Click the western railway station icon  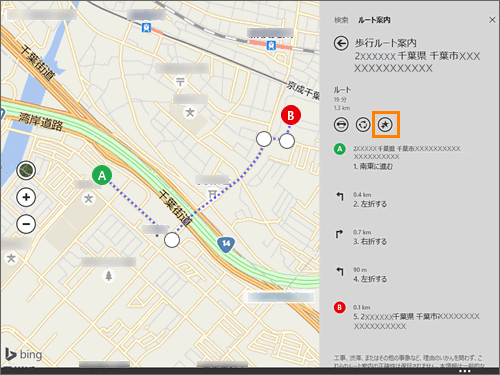point(146,28)
